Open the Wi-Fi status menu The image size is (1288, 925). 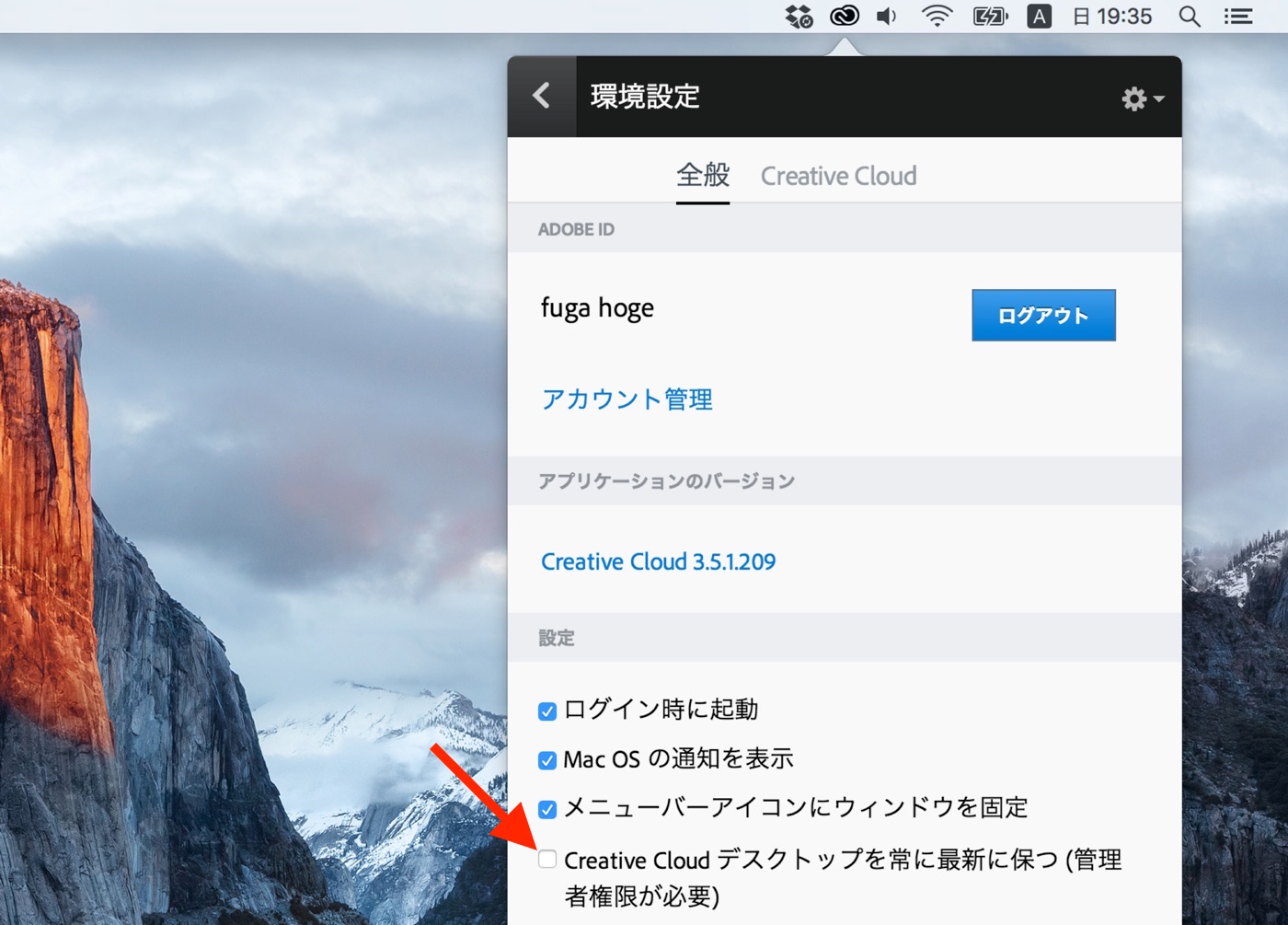point(937,17)
